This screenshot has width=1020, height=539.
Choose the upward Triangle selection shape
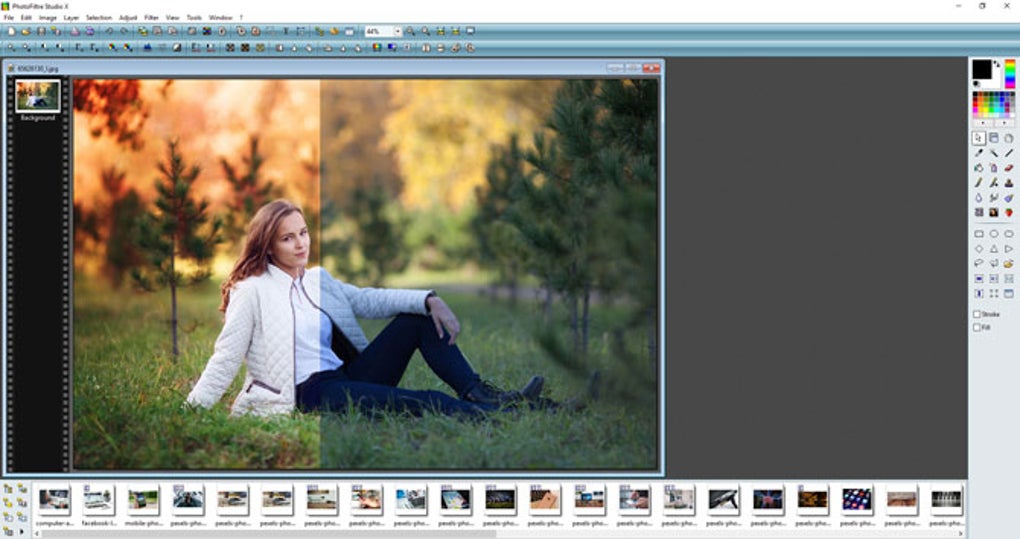(x=994, y=248)
